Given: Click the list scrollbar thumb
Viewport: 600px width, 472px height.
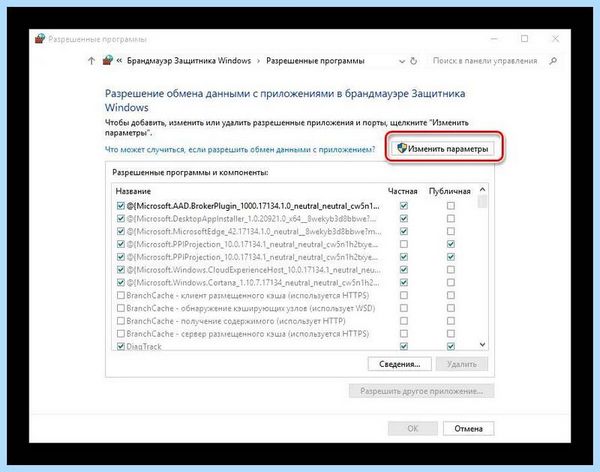Looking at the screenshot, I should click(482, 201).
